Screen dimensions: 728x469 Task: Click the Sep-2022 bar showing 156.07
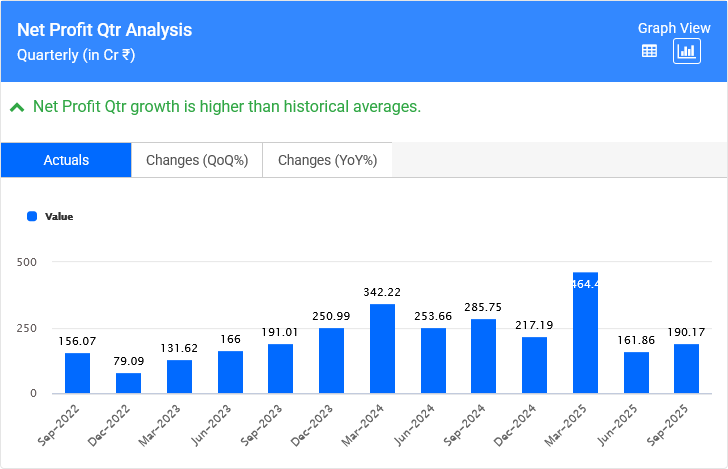pos(78,373)
